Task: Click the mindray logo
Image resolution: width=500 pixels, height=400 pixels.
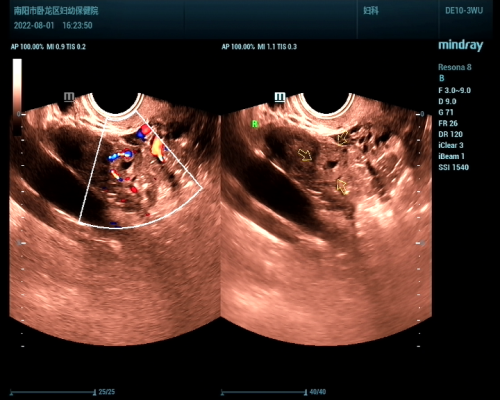Action: pos(461,46)
